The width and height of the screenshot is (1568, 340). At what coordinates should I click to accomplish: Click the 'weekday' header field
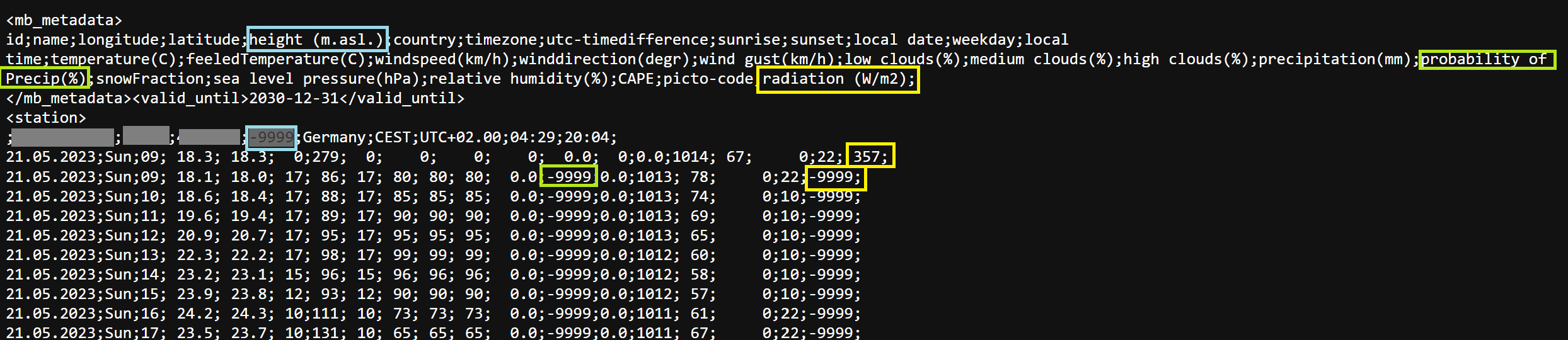click(983, 40)
